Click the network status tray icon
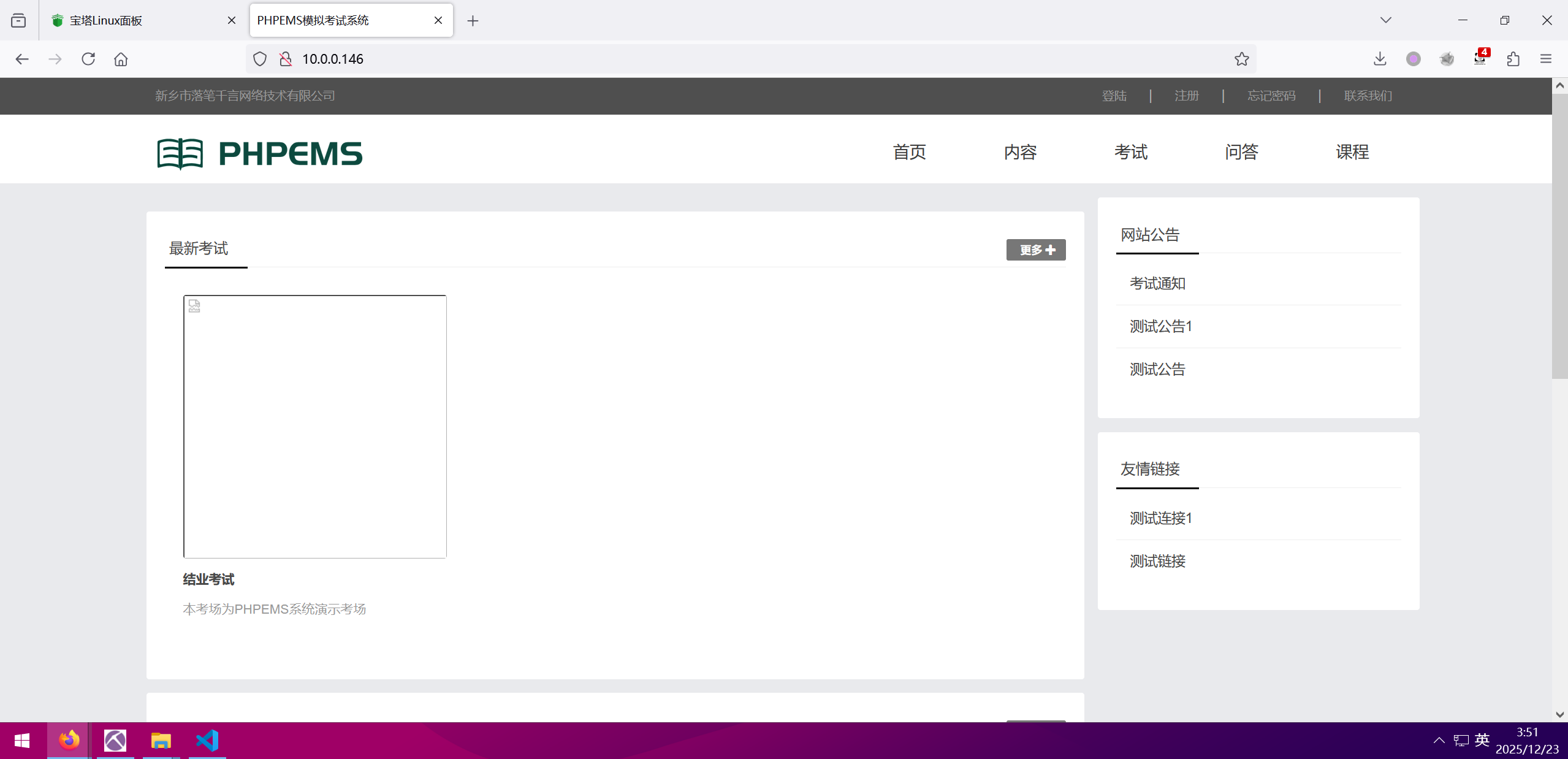 1461,741
